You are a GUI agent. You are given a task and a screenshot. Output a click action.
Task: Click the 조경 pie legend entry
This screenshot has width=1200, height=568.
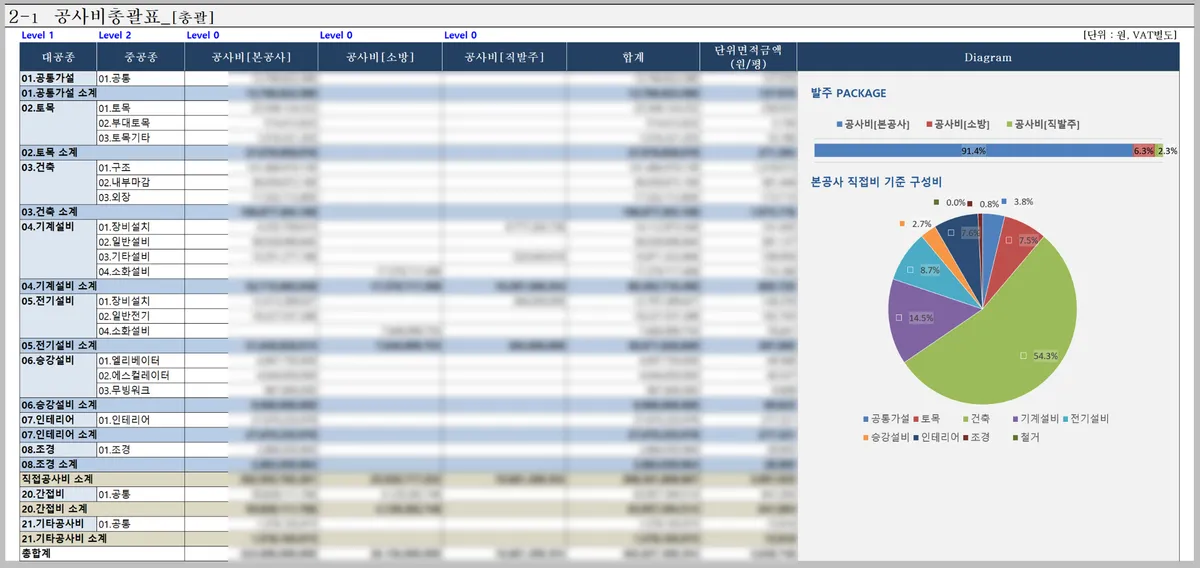pyautogui.click(x=975, y=437)
